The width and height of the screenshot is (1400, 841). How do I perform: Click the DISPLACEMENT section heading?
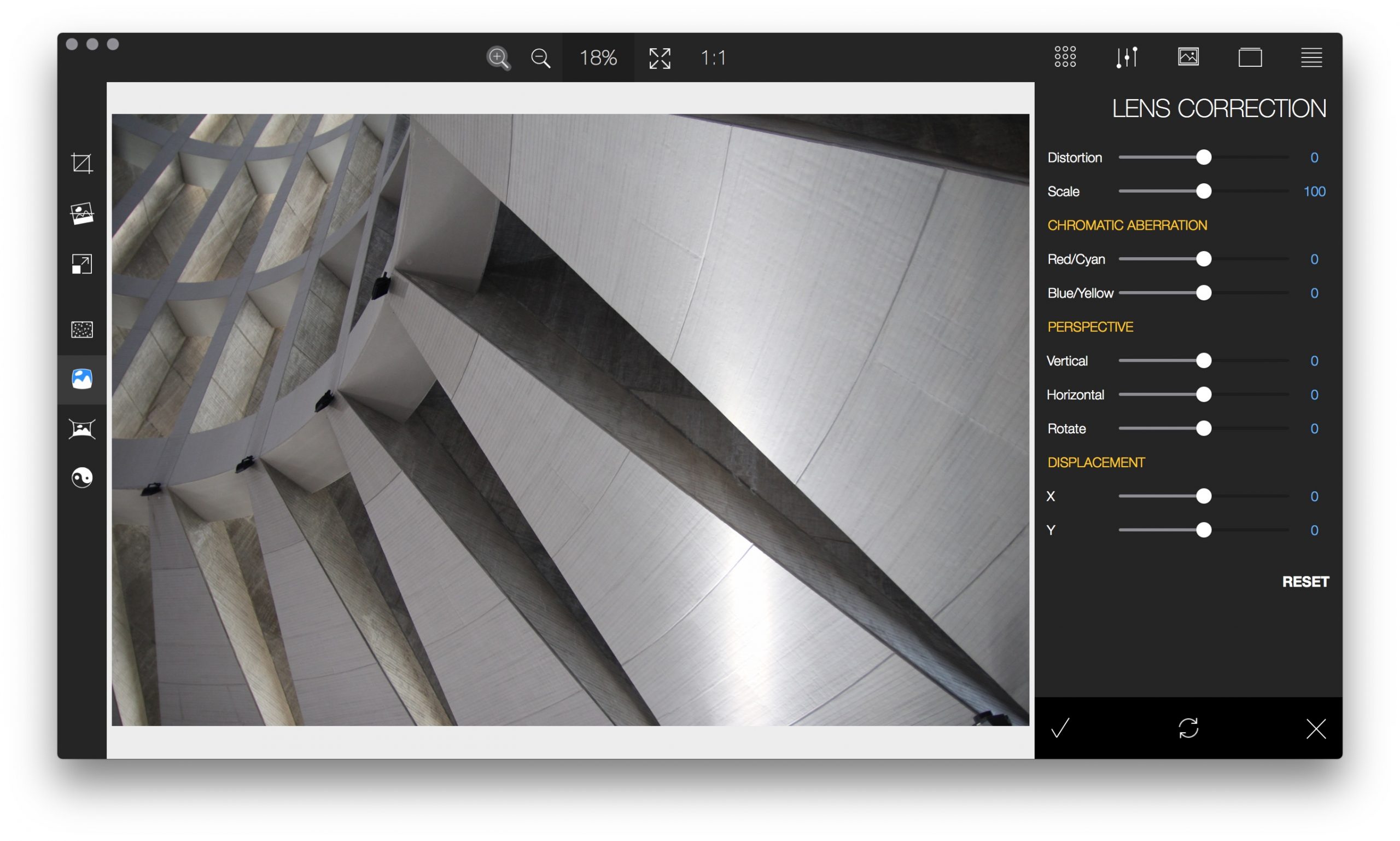click(1095, 462)
